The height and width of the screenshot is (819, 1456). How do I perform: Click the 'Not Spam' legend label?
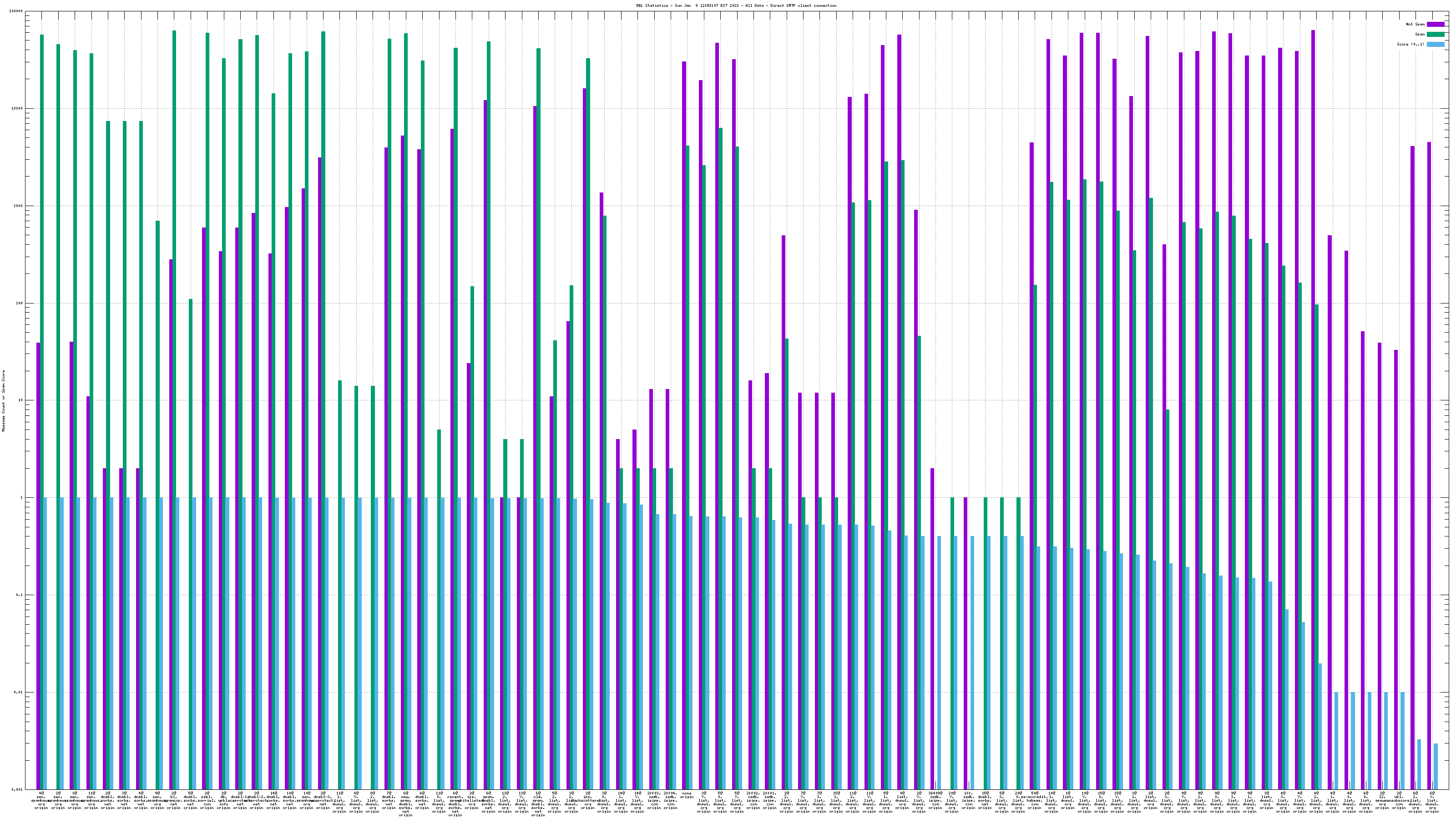1416,24
